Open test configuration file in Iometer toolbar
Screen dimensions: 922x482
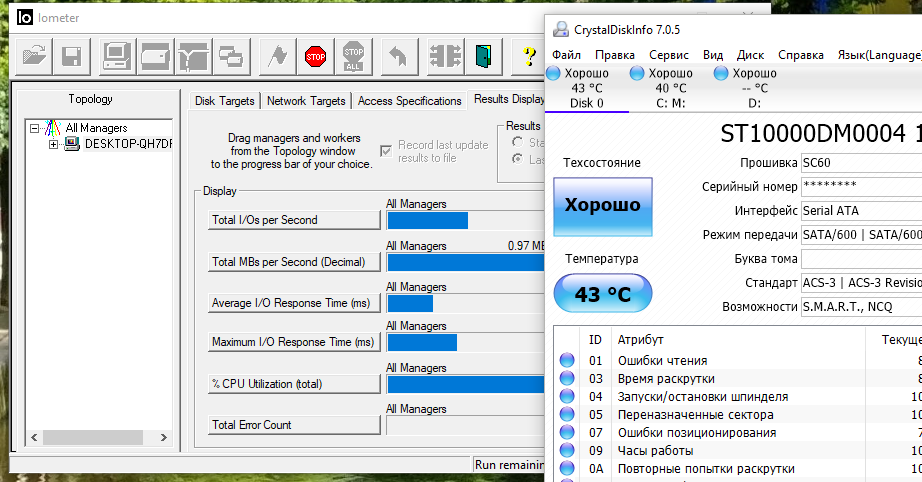coord(34,57)
